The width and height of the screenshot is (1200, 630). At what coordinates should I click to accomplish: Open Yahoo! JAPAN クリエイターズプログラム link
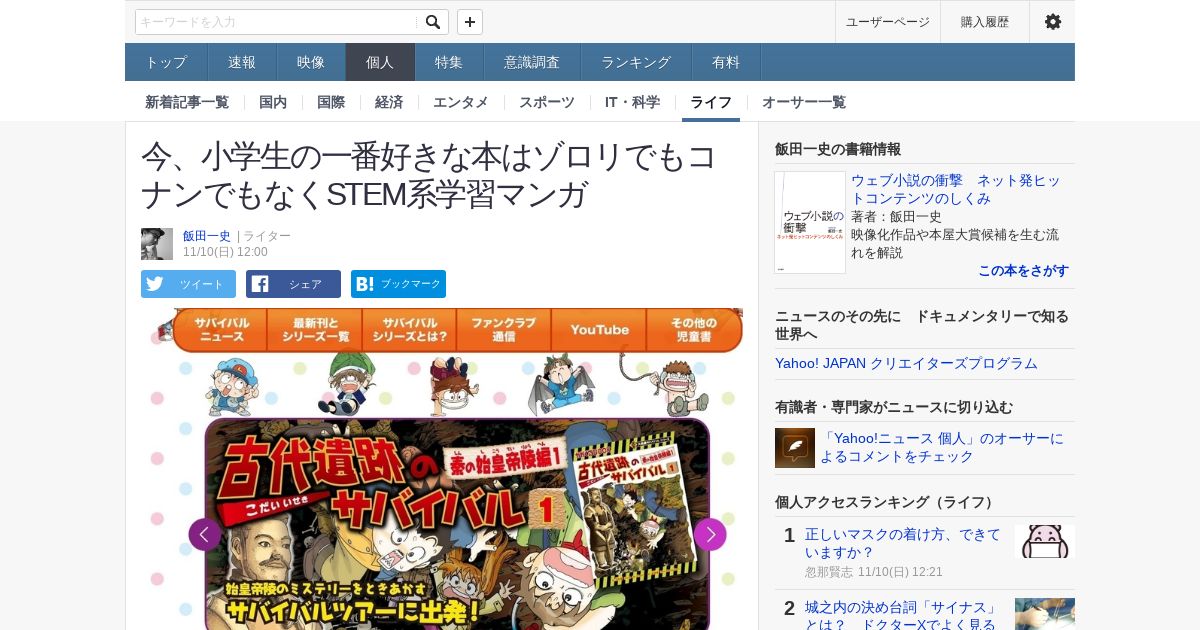[x=906, y=363]
